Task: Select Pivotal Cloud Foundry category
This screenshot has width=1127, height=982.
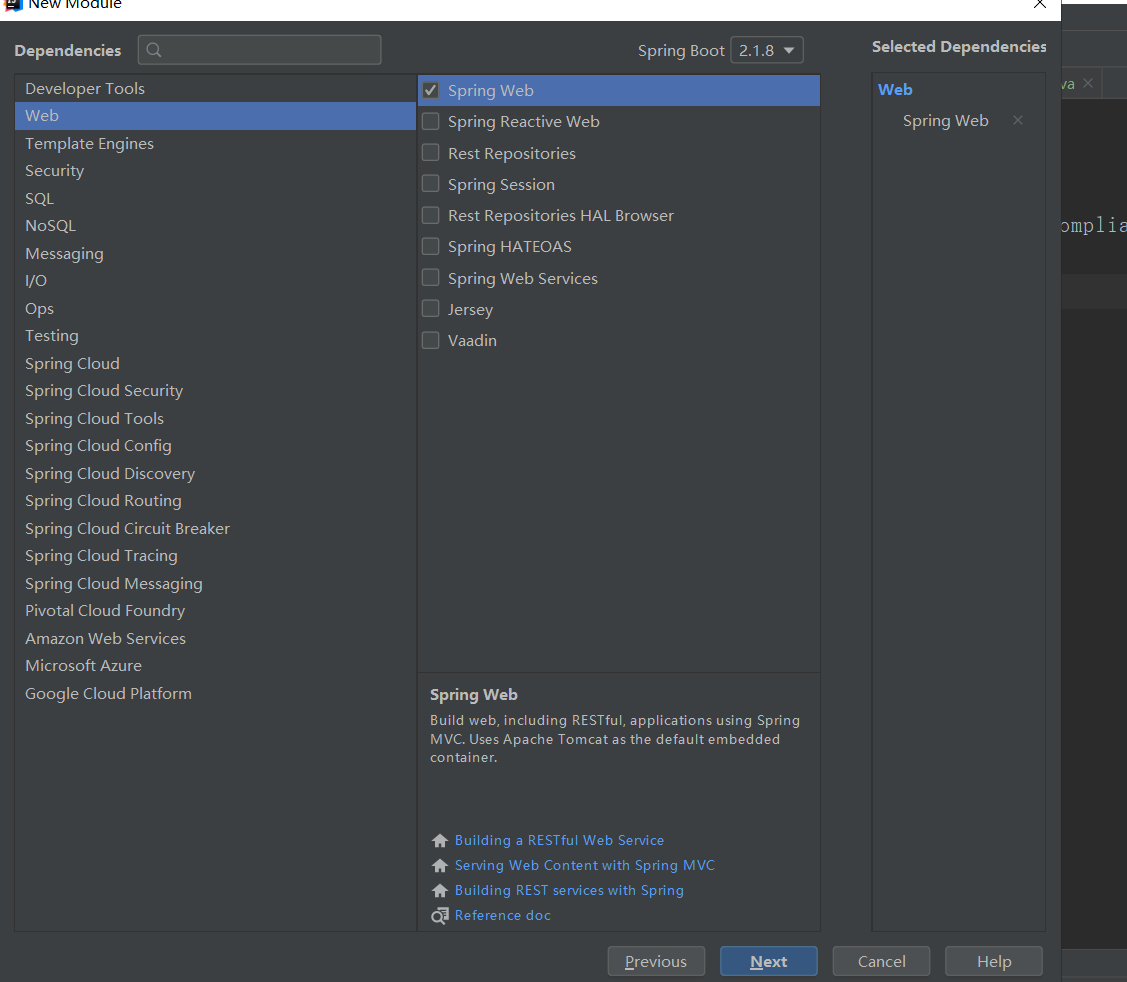Action: (215, 611)
